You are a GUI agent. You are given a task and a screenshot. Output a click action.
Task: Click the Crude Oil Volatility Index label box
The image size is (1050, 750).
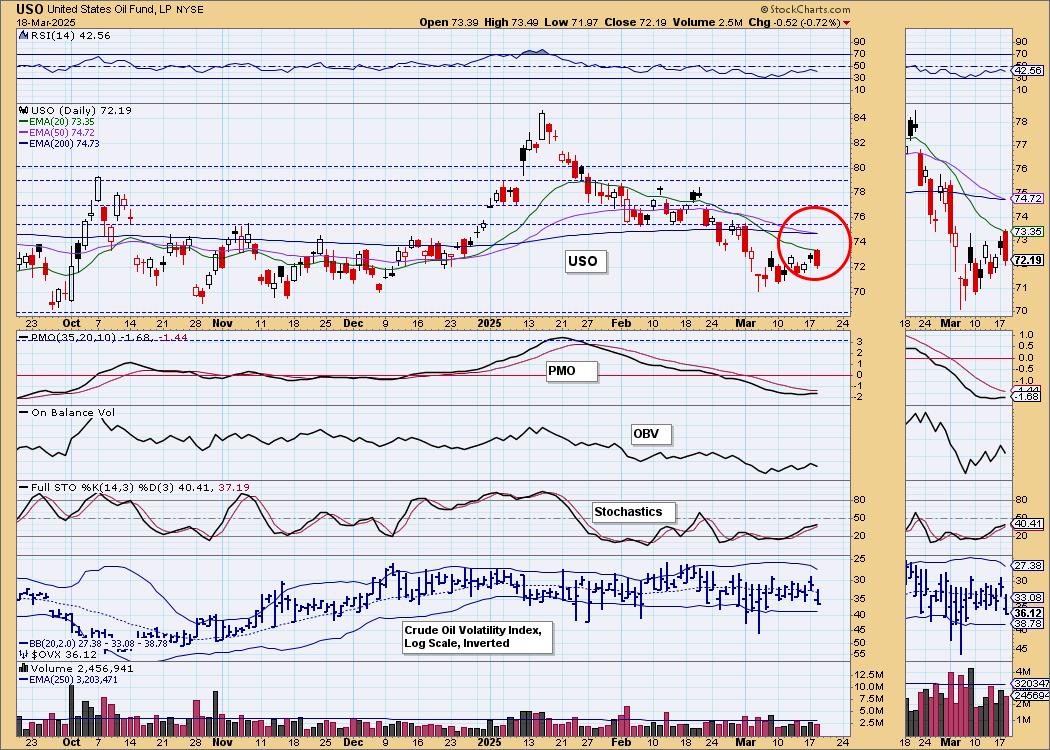pos(477,638)
